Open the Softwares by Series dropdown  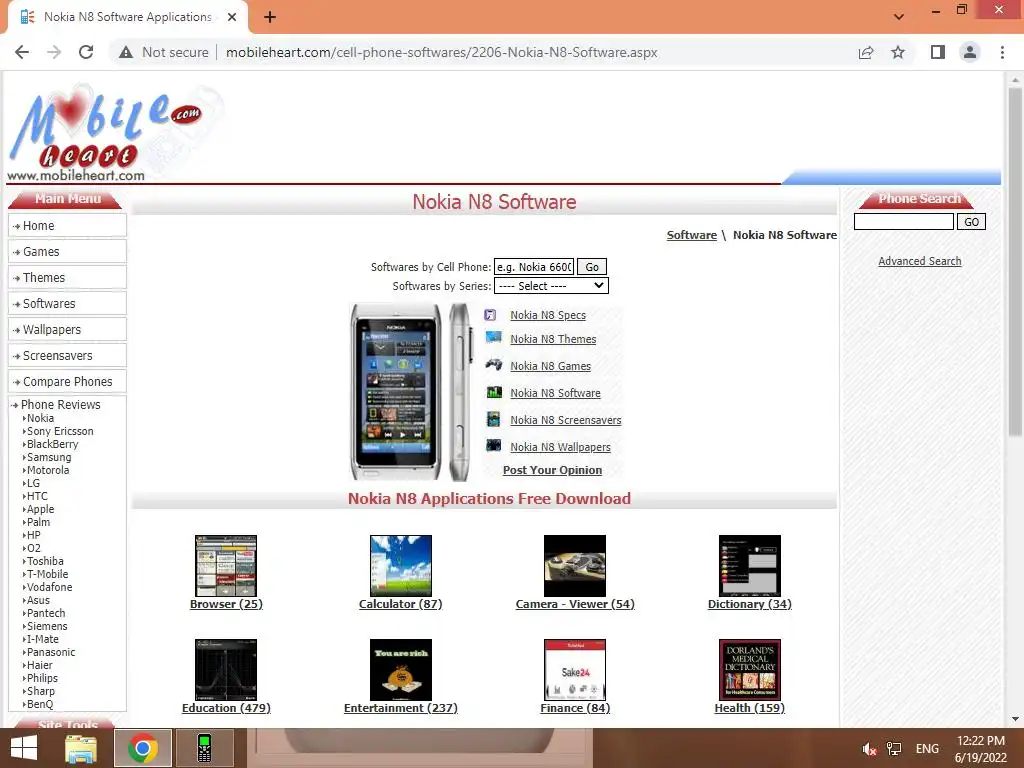(x=551, y=286)
